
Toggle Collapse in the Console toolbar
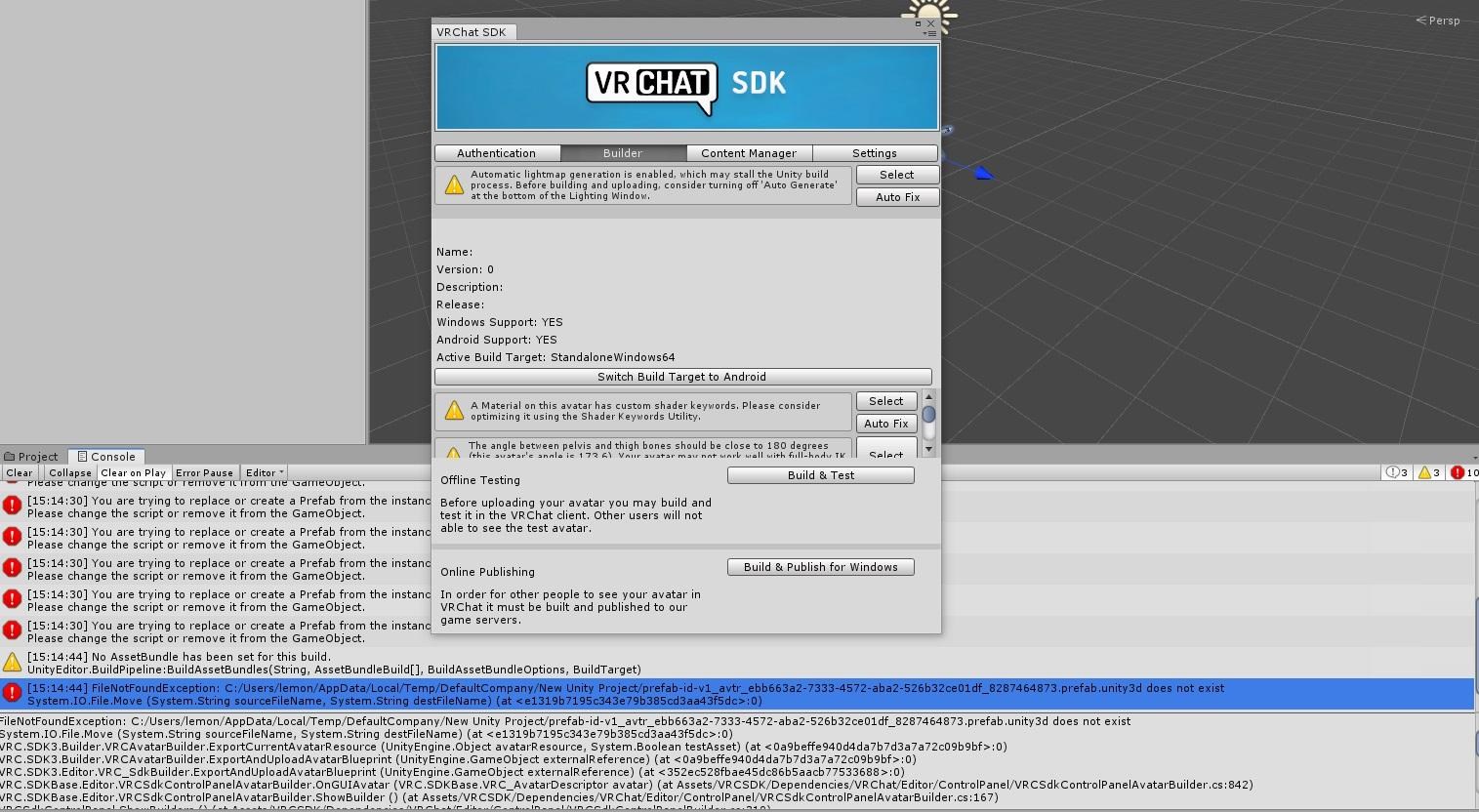point(69,472)
